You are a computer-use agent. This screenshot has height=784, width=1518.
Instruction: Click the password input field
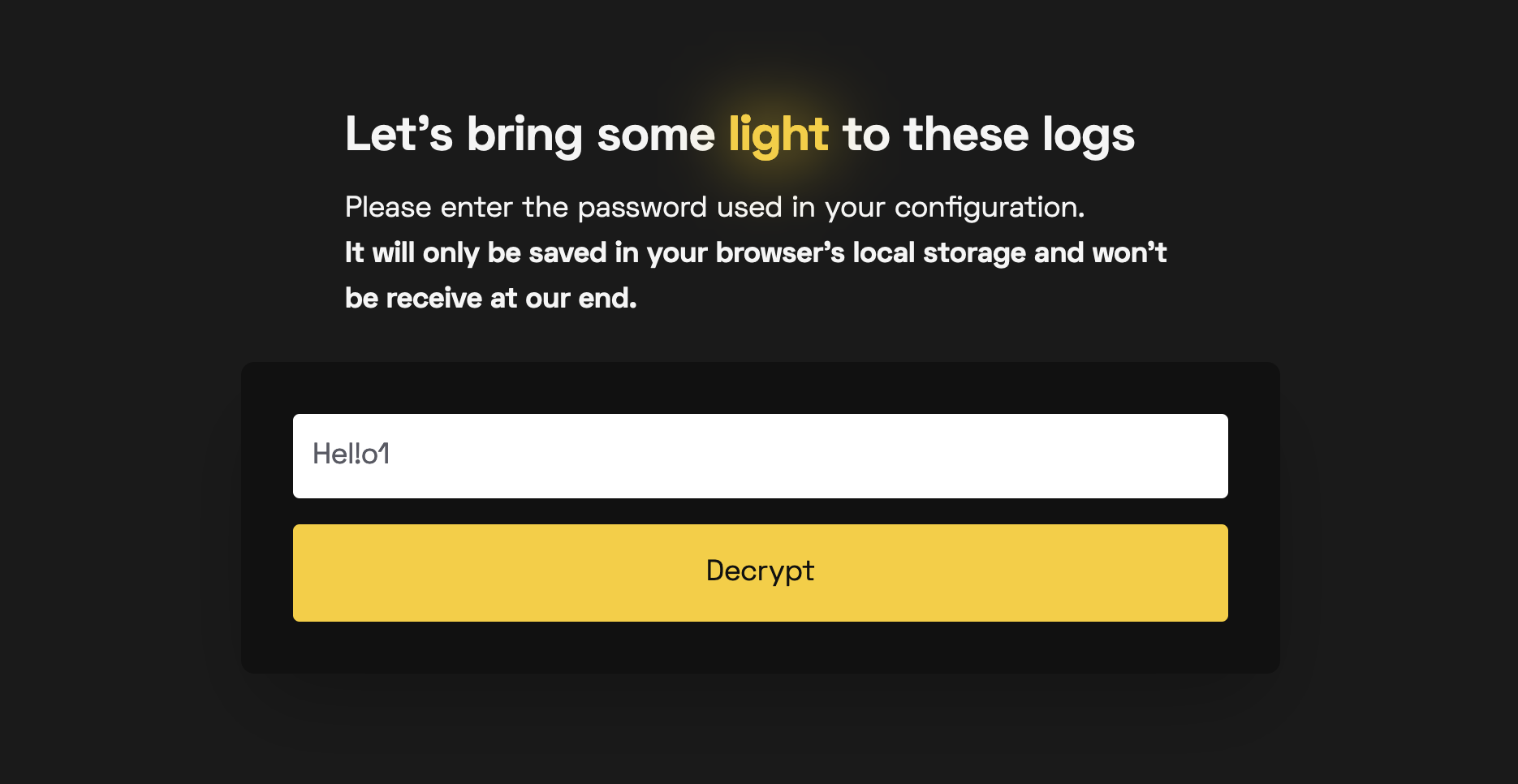(x=760, y=455)
